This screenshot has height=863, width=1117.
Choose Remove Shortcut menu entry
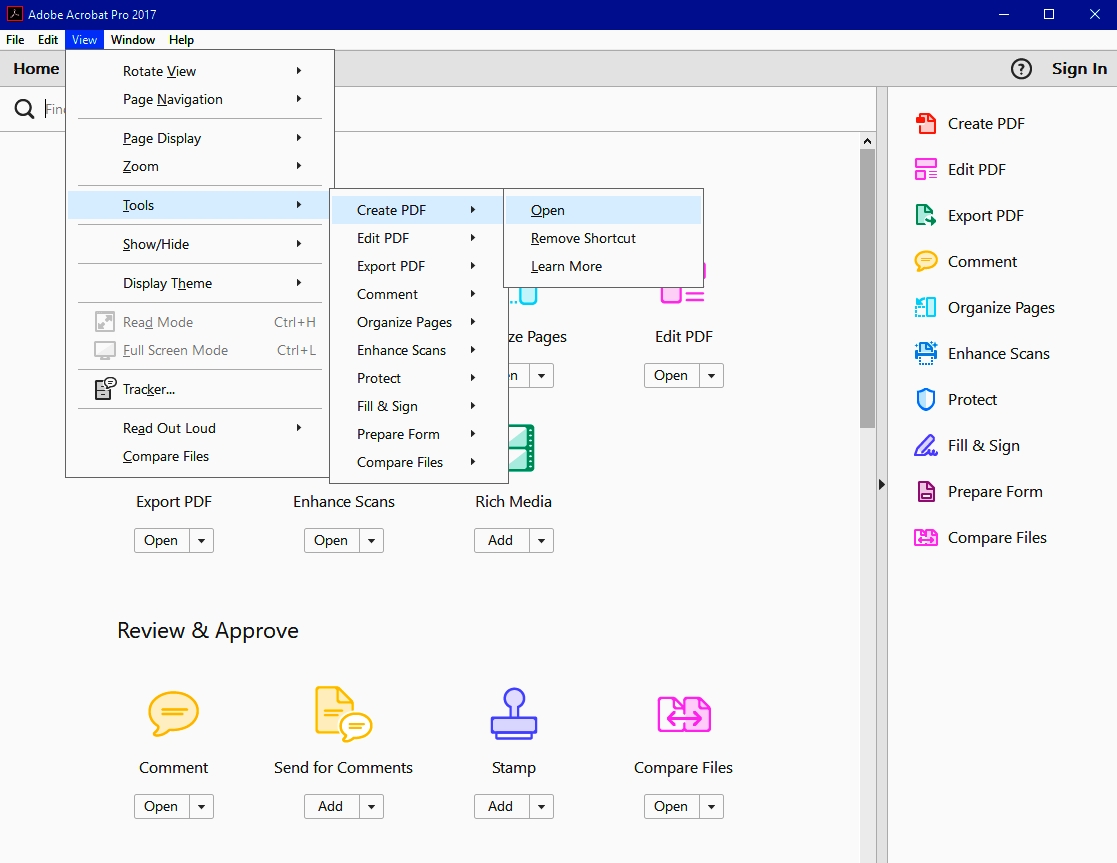(603, 238)
